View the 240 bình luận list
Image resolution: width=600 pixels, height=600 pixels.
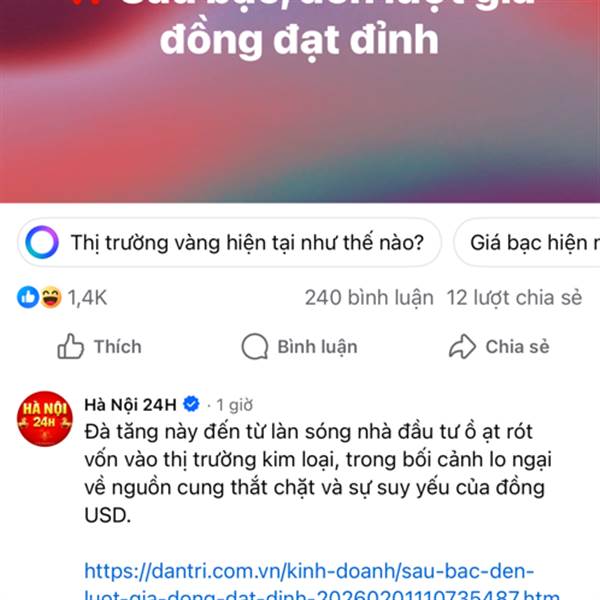coord(369,298)
